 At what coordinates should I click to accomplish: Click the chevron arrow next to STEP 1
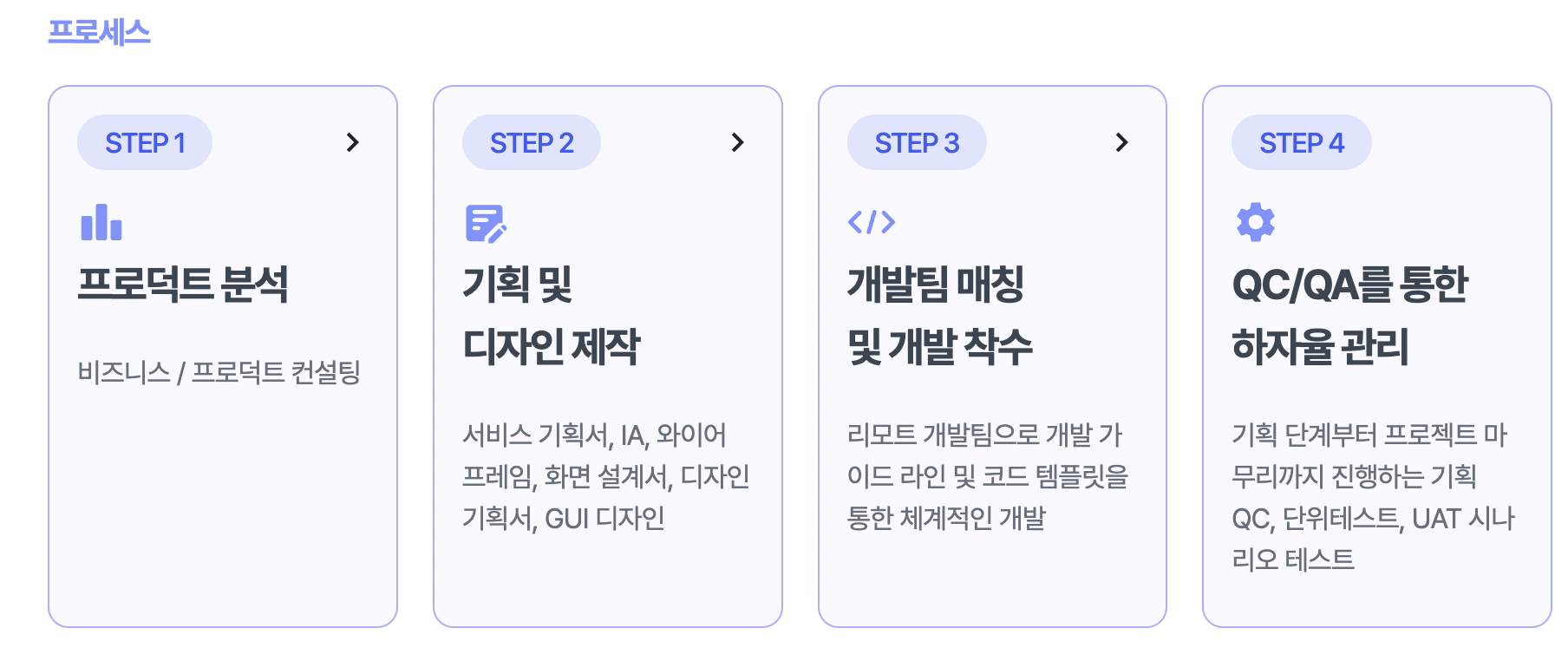coord(352,142)
